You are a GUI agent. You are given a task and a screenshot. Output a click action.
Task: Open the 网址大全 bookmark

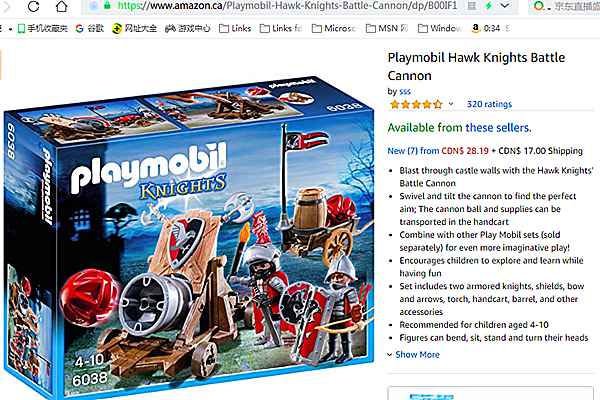point(134,28)
